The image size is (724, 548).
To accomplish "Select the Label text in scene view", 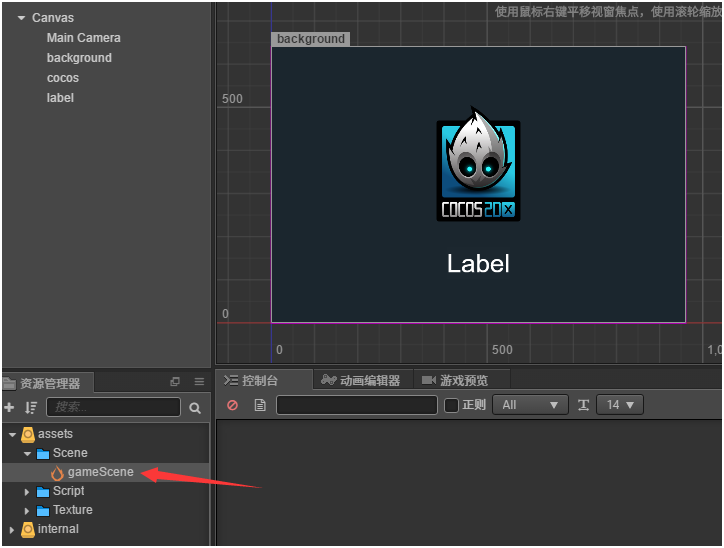I will (x=478, y=264).
